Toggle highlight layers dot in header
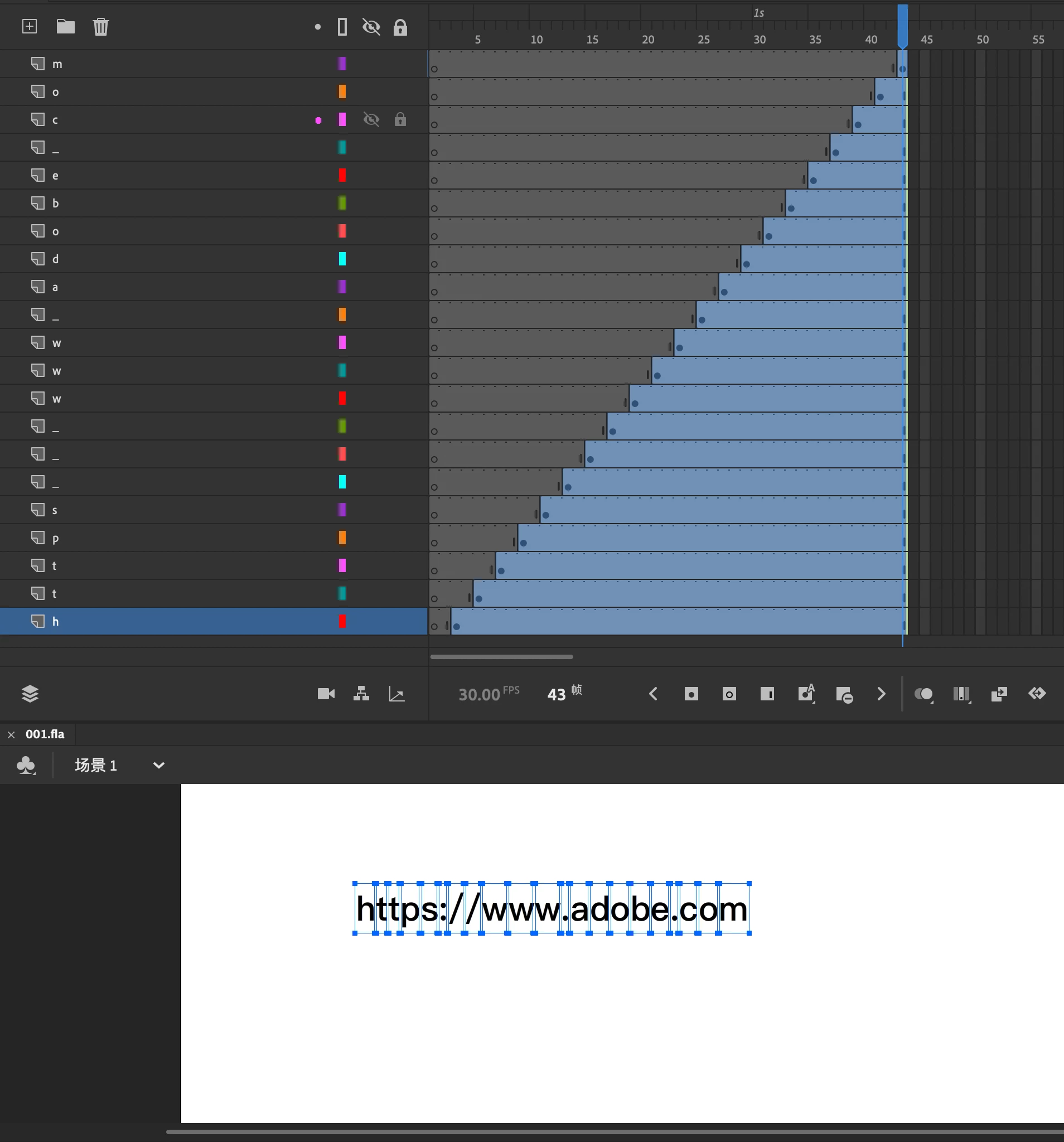1064x1142 pixels. 318,27
